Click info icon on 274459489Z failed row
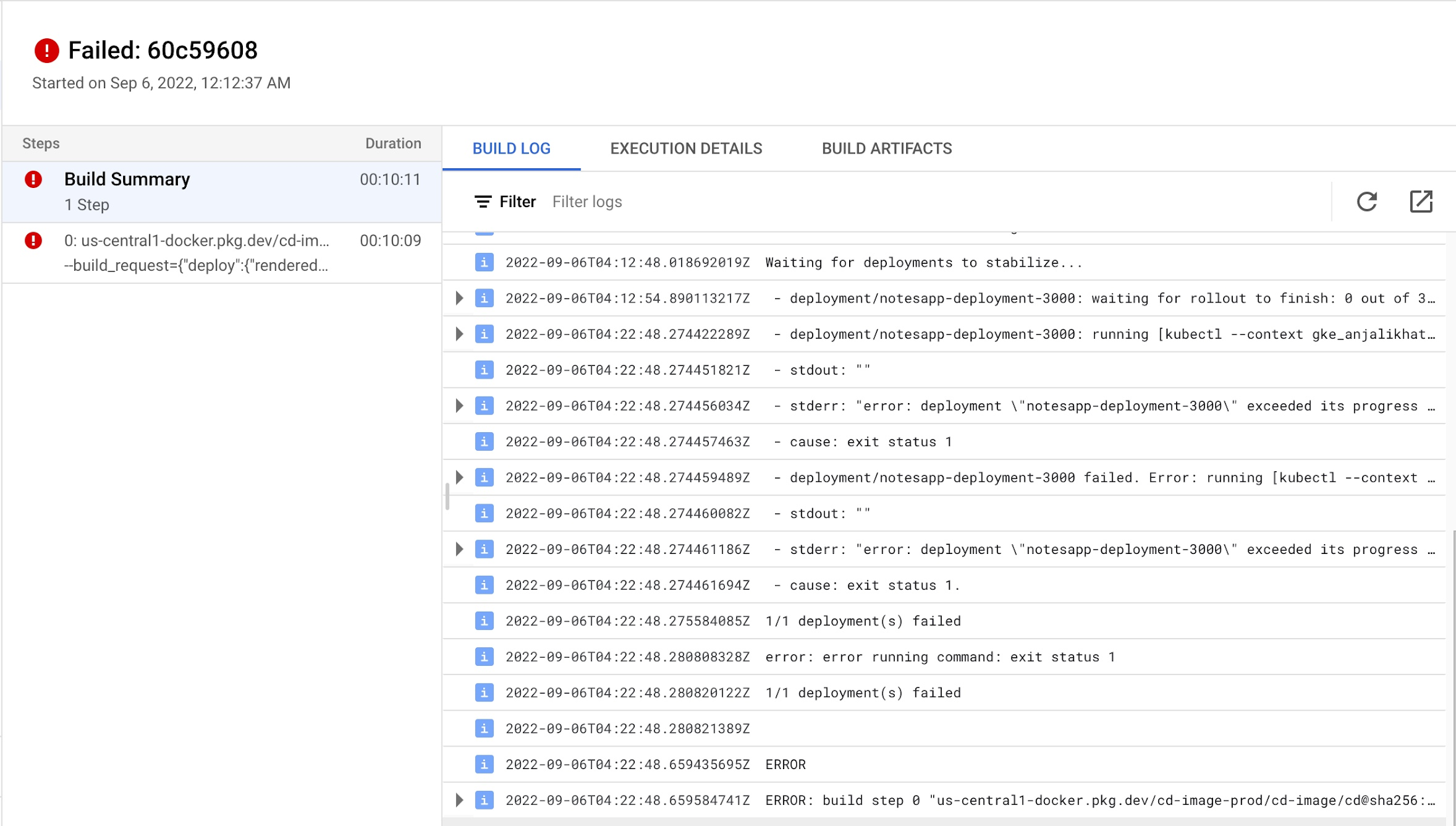 coord(484,477)
